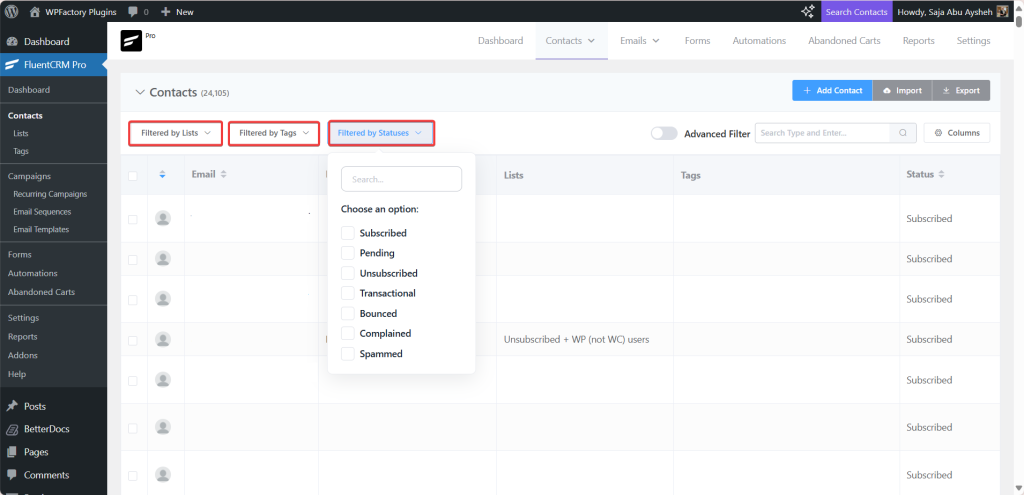Open the Automations tab in top nav
1024x495 pixels.
759,40
